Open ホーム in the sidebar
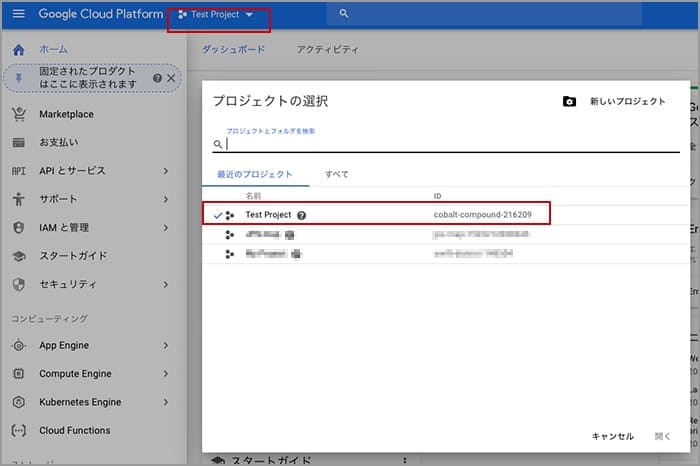Screen dimensions: 700x466 tap(53, 49)
